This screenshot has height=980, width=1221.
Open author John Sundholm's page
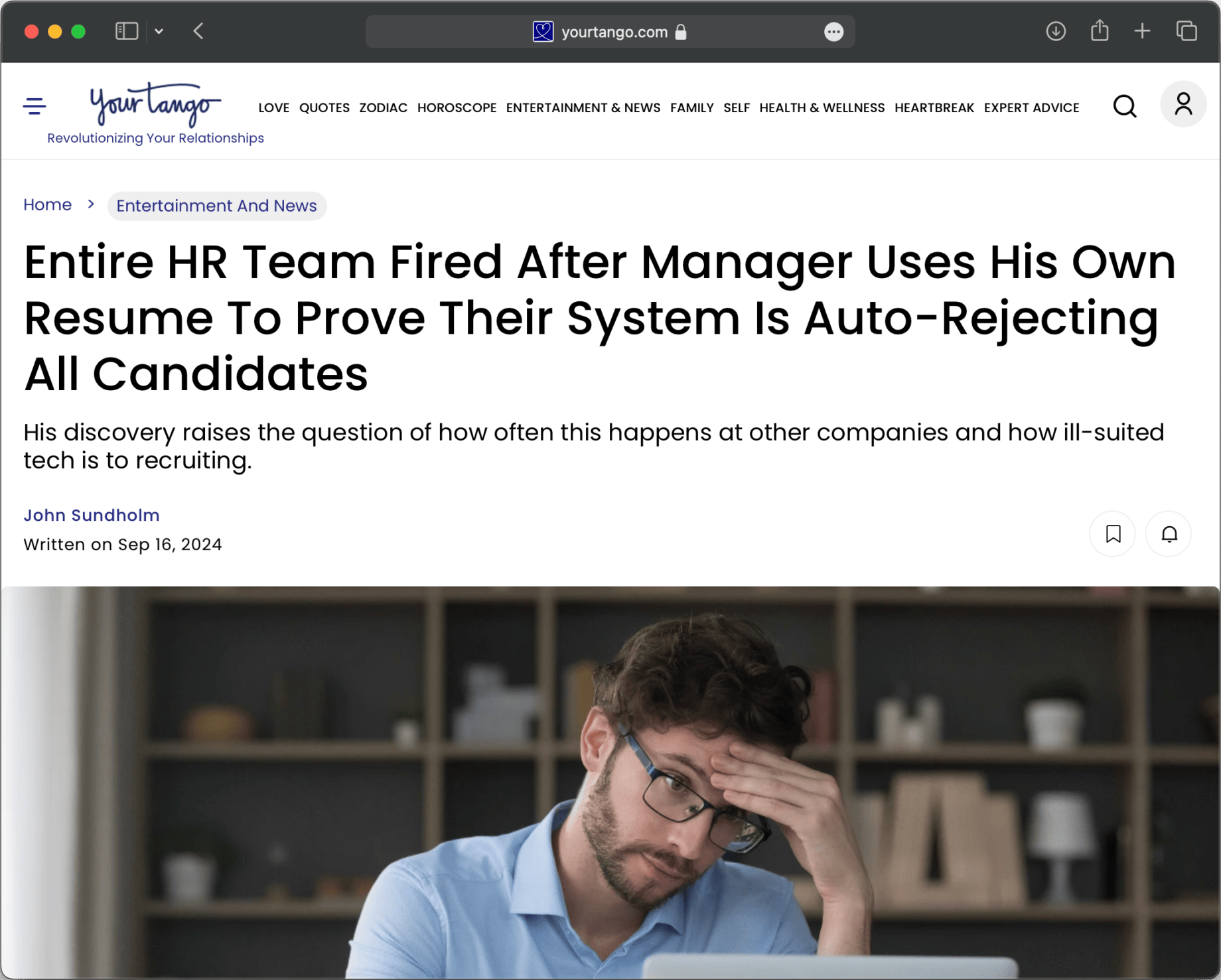(92, 515)
